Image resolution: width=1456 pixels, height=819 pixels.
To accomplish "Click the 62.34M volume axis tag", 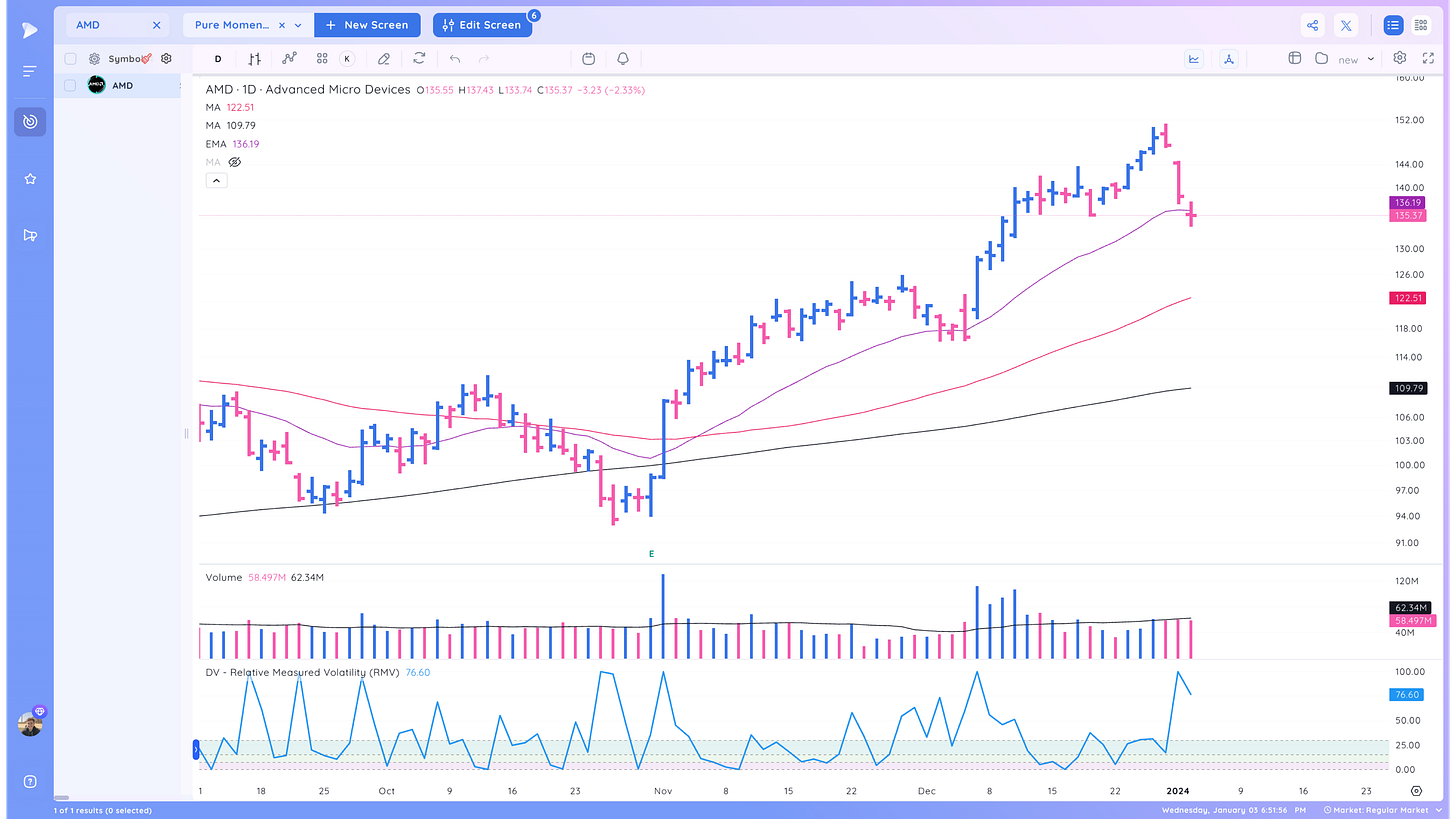I will pyautogui.click(x=1409, y=607).
